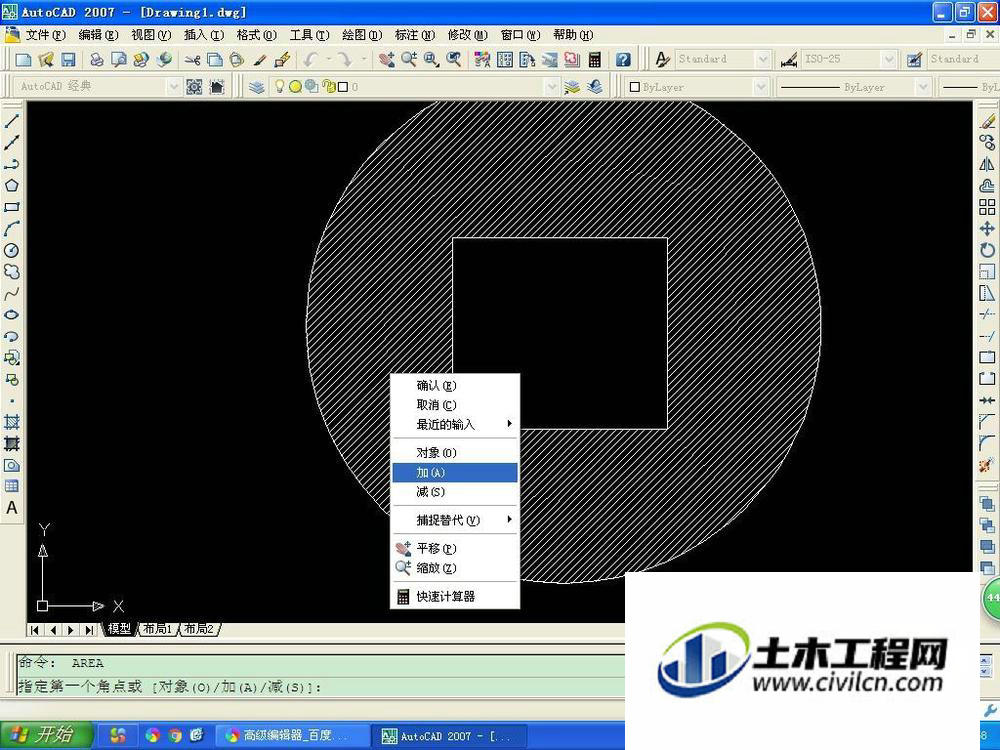Select the Revision Cloud tool
This screenshot has width=1000, height=750.
(11, 272)
